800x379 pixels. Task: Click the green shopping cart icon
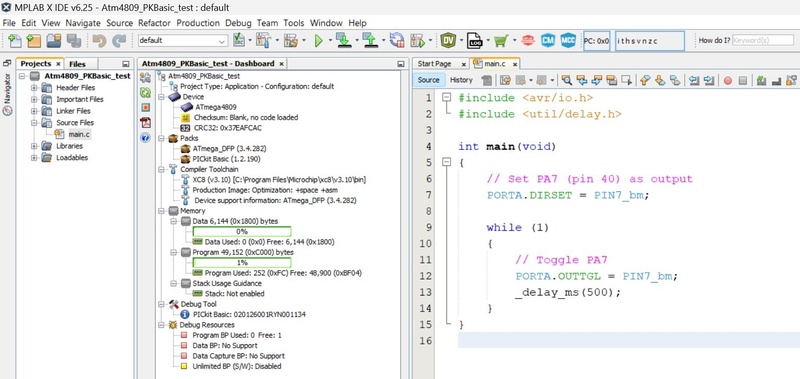coord(501,40)
